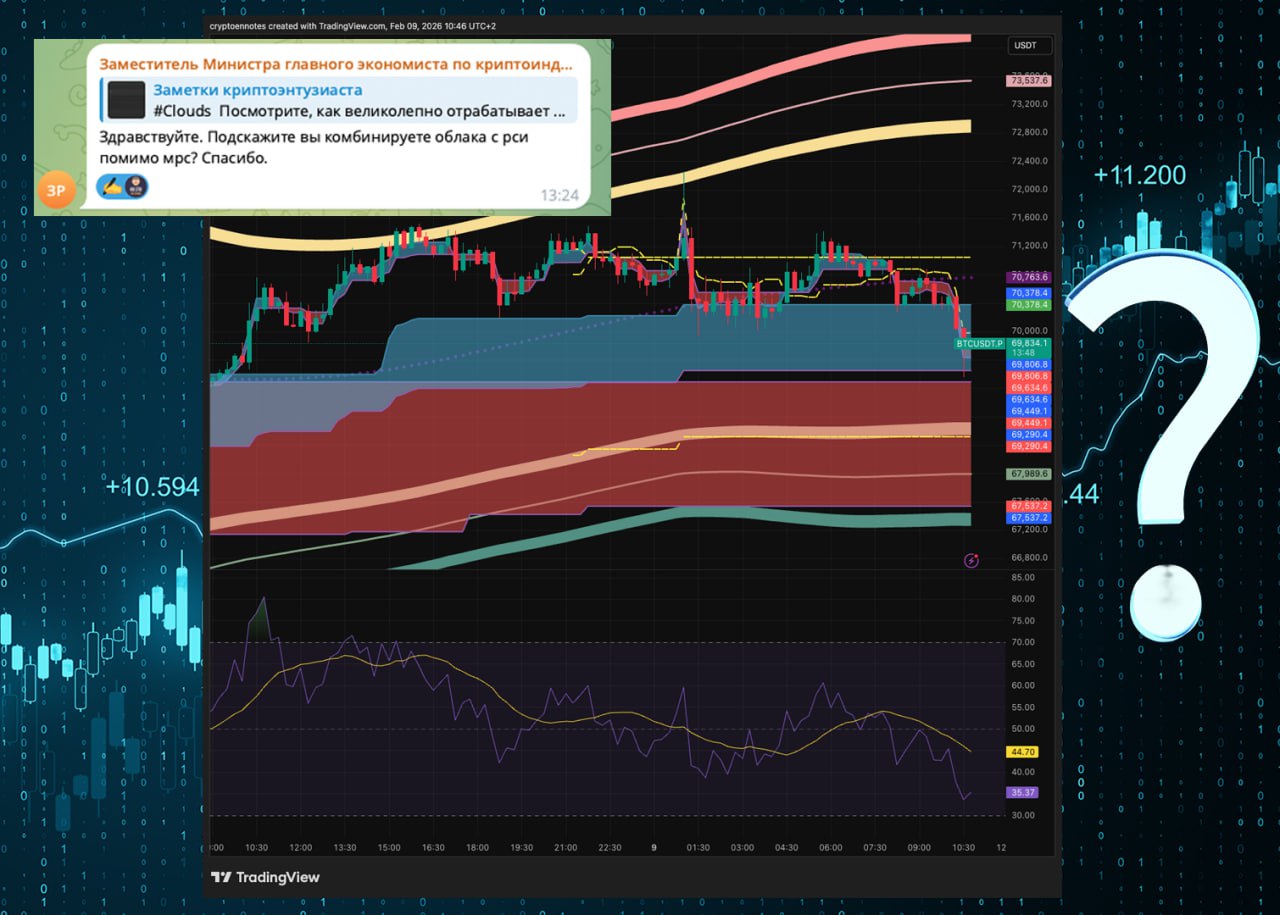Click the large question mark graphic
Viewport: 1280px width, 915px height.
click(x=1163, y=439)
